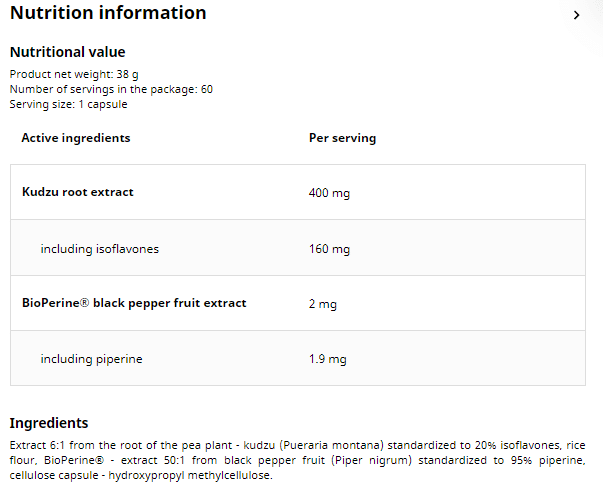Click the 160 mg value
Viewport: 603px width, 491px height.
(329, 249)
